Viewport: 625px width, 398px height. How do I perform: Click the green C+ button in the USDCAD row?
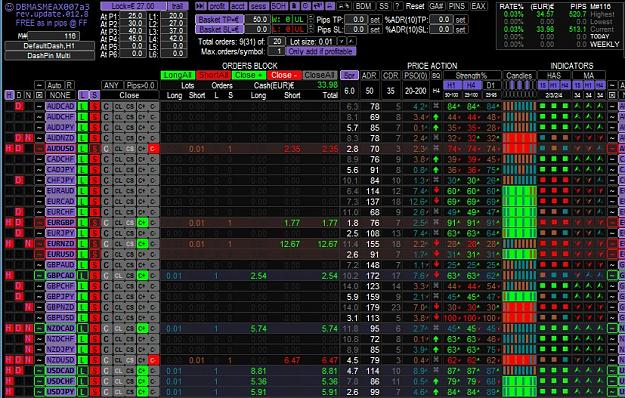pos(142,371)
